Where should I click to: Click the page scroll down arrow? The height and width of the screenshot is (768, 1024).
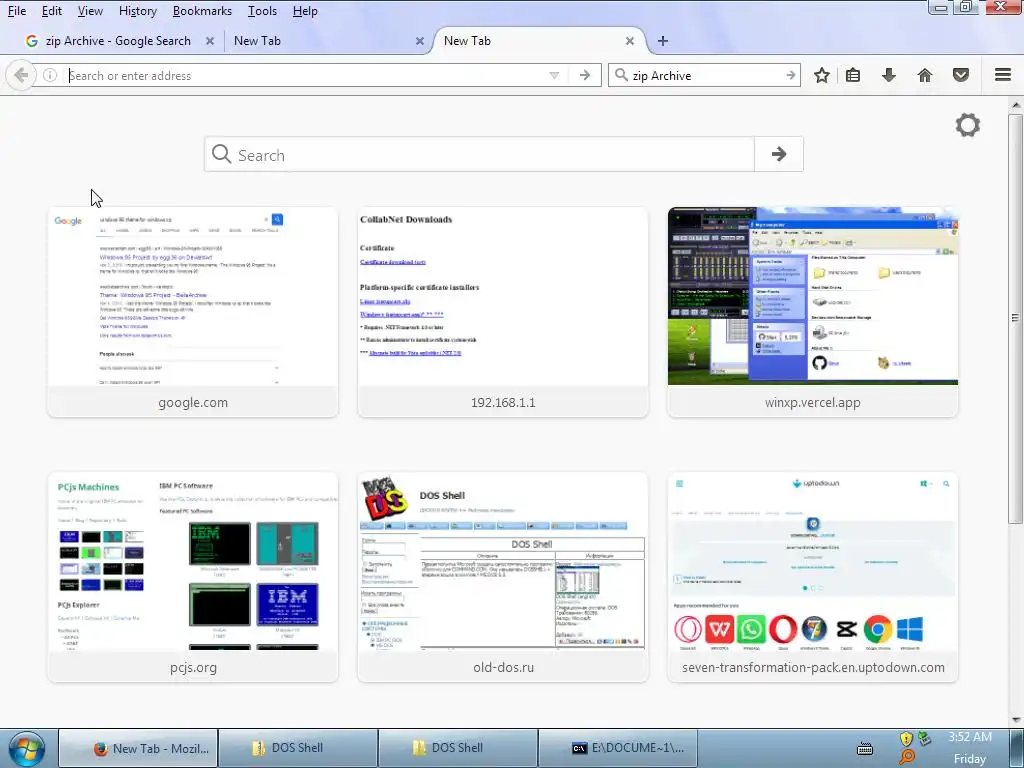[x=1016, y=720]
